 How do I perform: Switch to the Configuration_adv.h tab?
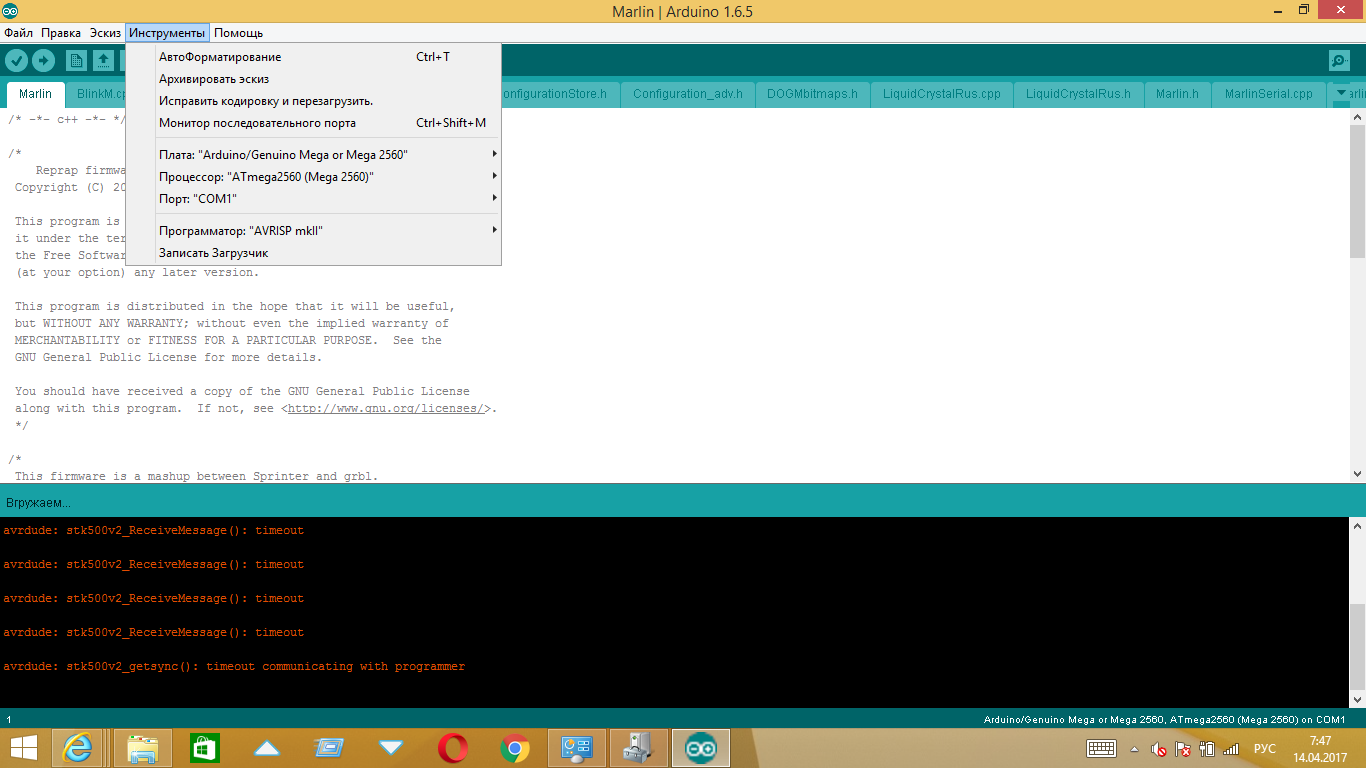click(x=688, y=94)
